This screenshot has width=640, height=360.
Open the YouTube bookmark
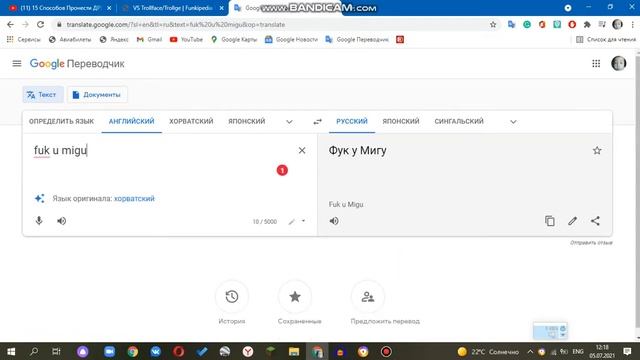pyautogui.click(x=186, y=40)
